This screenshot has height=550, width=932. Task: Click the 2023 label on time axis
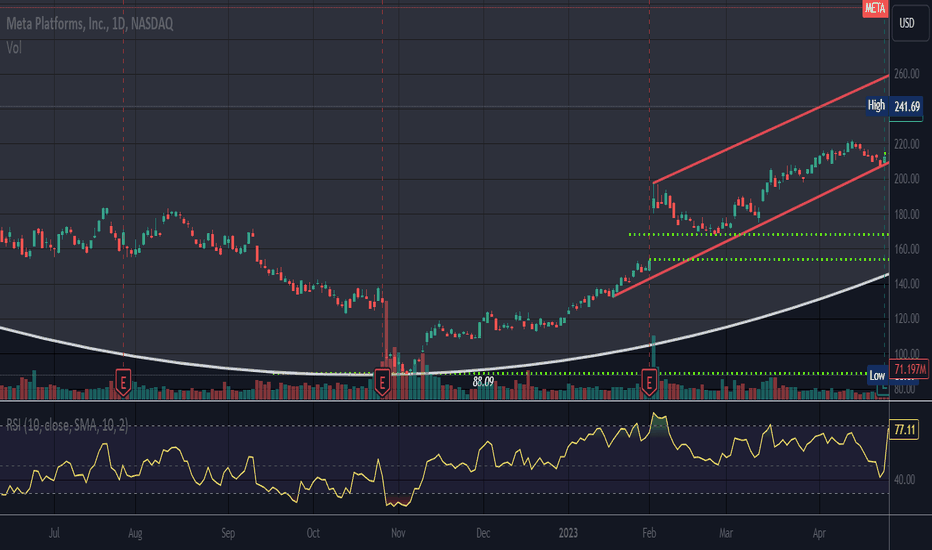(568, 533)
